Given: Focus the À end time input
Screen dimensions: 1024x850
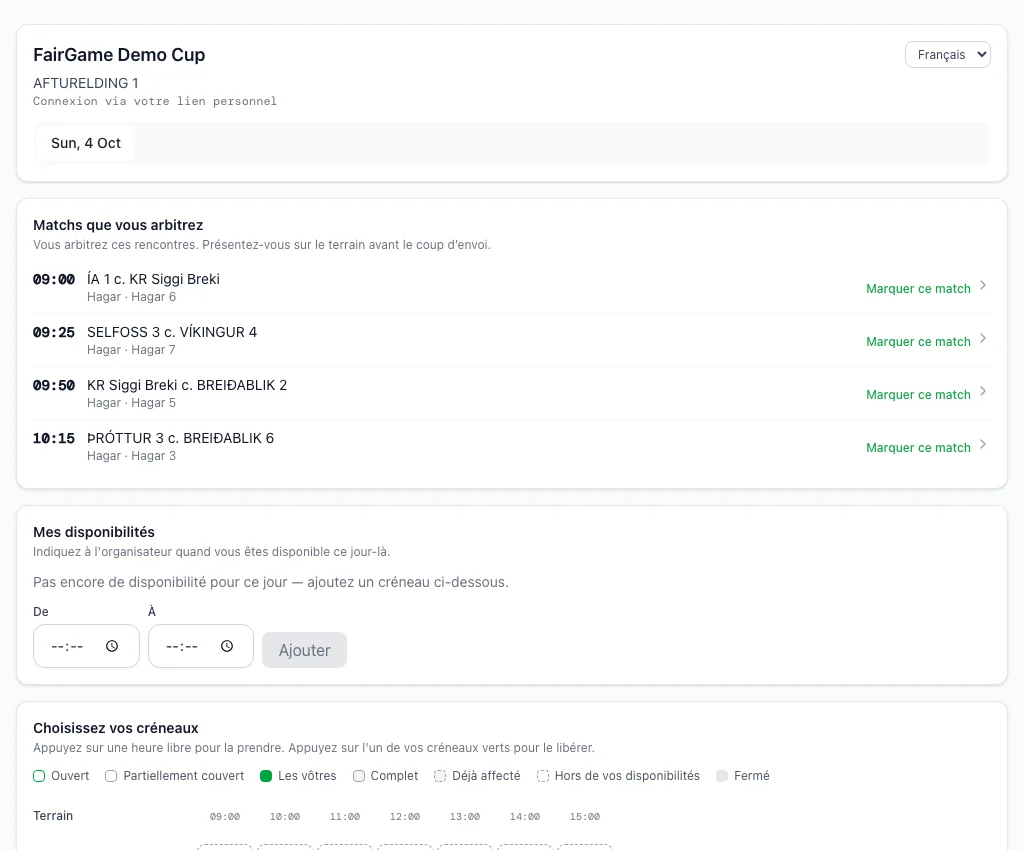Looking at the screenshot, I should [x=201, y=646].
